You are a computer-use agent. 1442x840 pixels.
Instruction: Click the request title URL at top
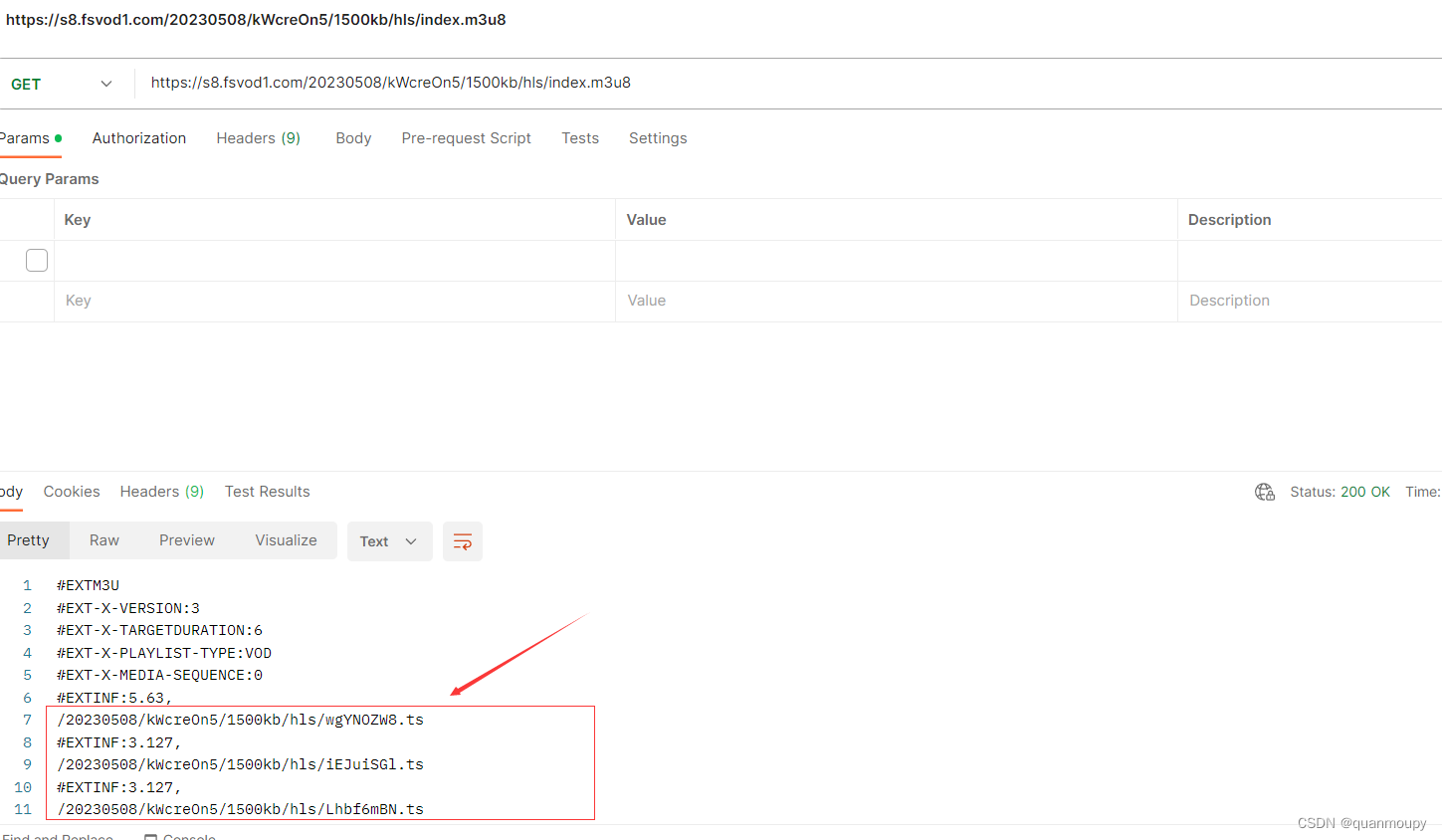click(256, 20)
